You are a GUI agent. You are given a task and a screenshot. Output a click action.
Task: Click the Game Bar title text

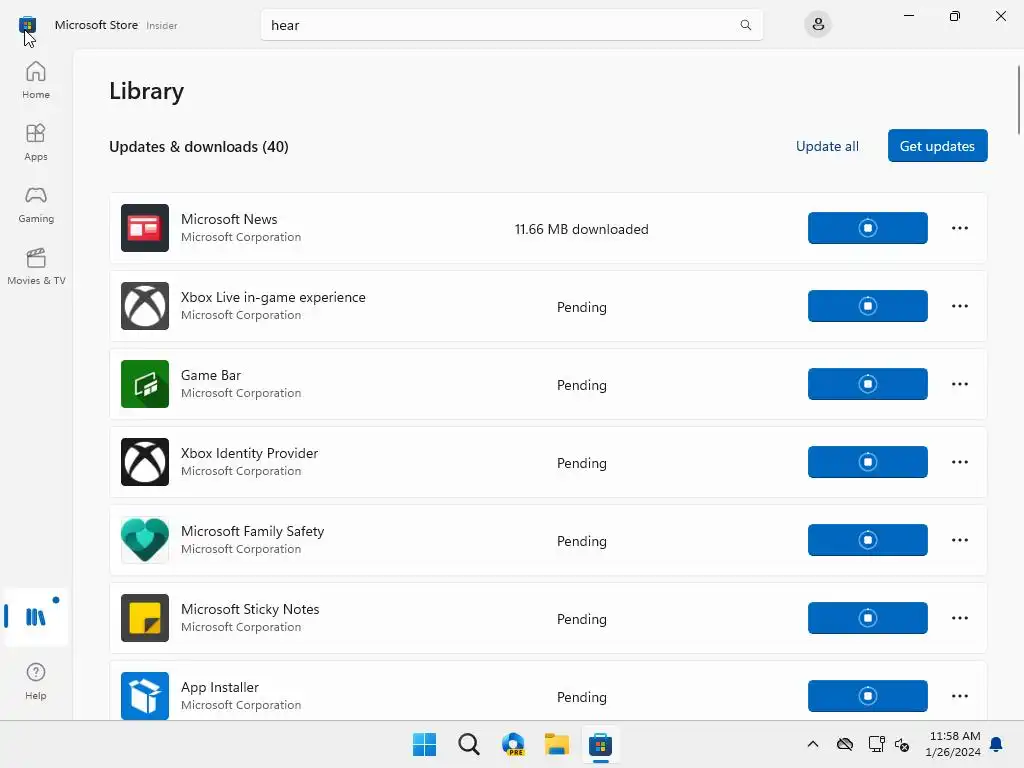211,375
